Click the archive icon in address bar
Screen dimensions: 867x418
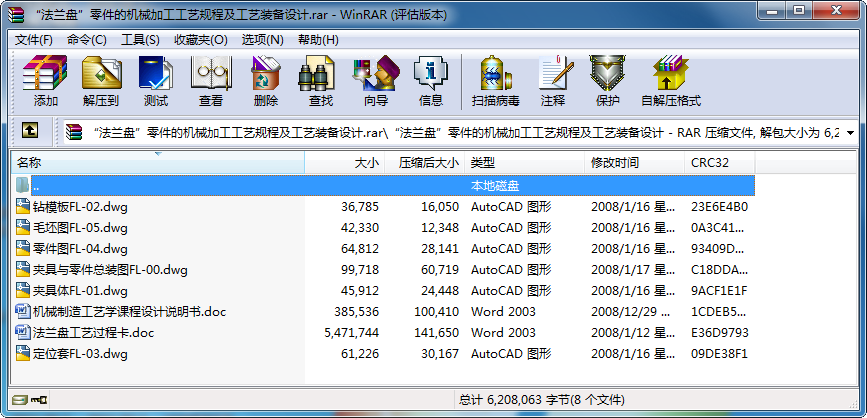coord(74,133)
